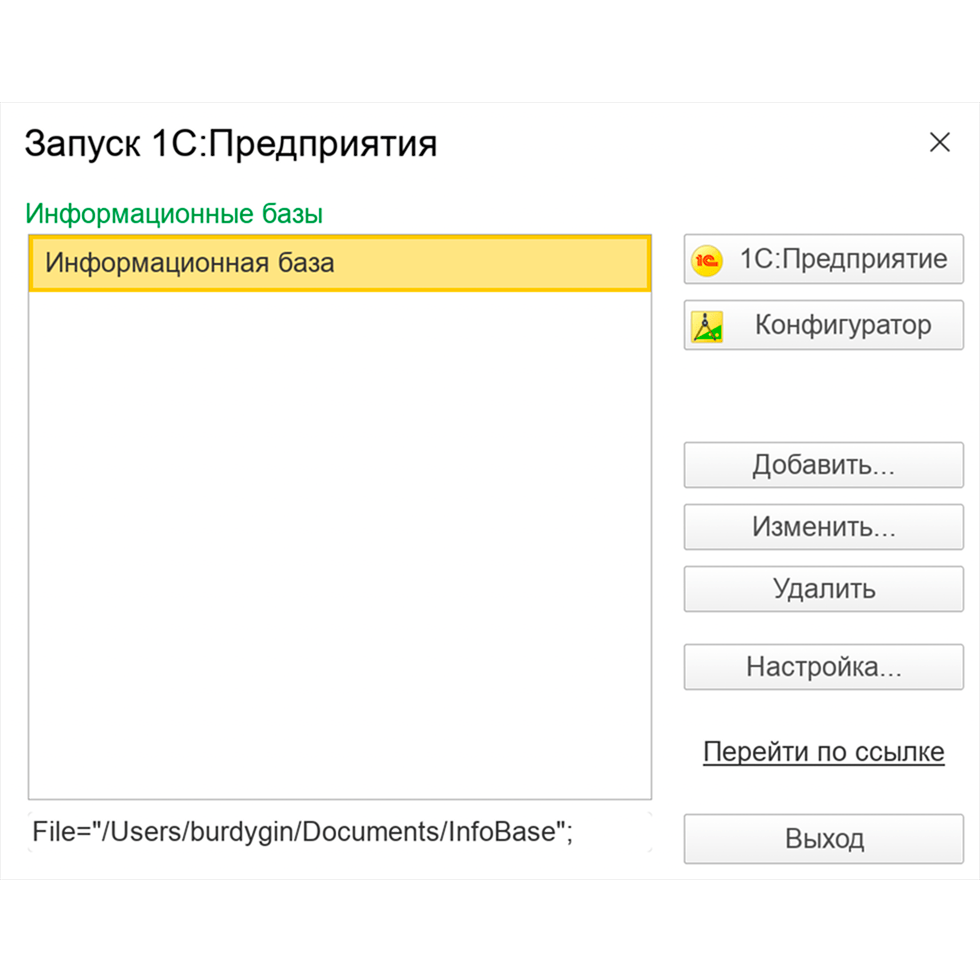Image resolution: width=980 pixels, height=980 pixels.
Task: Click Добавить to register an existing base
Action: (823, 464)
